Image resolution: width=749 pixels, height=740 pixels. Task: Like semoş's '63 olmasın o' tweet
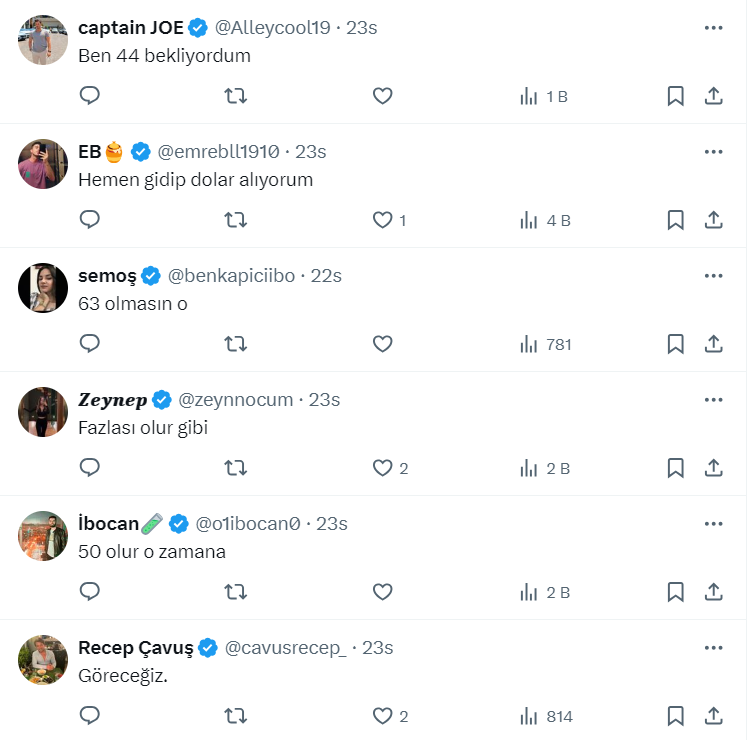pos(382,344)
